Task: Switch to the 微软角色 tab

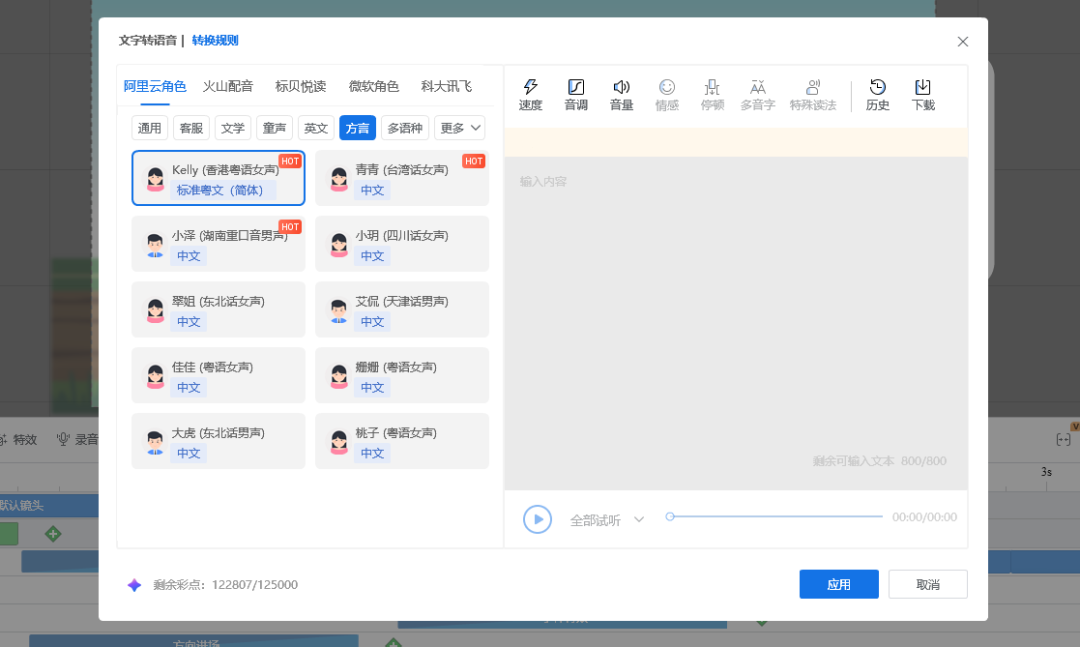Action: (374, 86)
